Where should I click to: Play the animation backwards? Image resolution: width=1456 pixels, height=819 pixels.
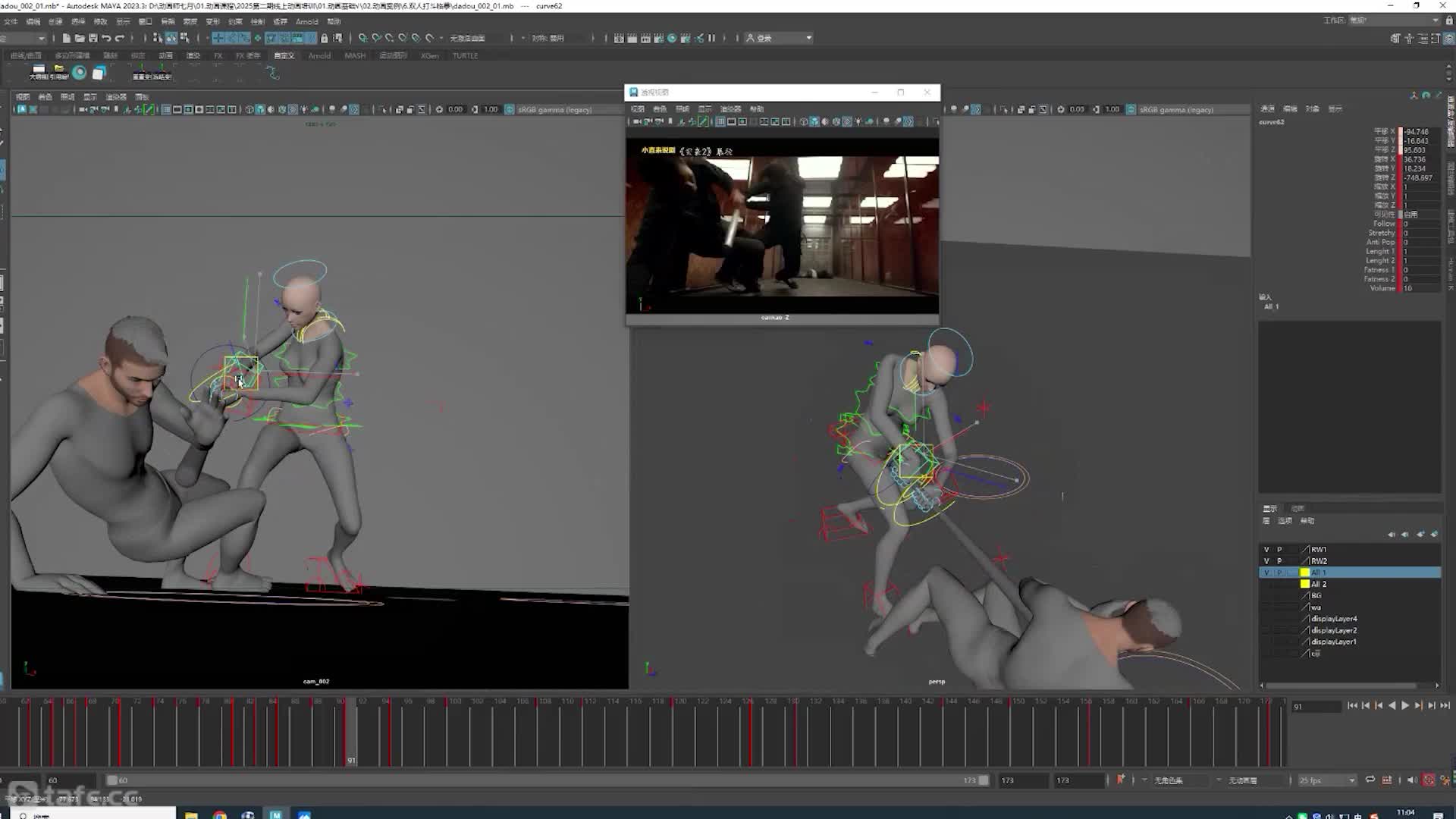(x=1392, y=706)
